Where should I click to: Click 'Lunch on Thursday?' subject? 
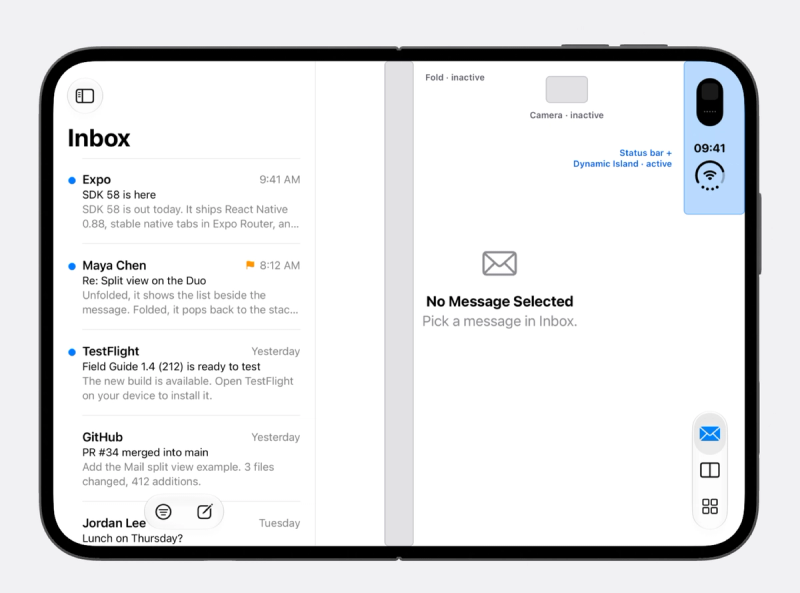pyautogui.click(x=132, y=538)
